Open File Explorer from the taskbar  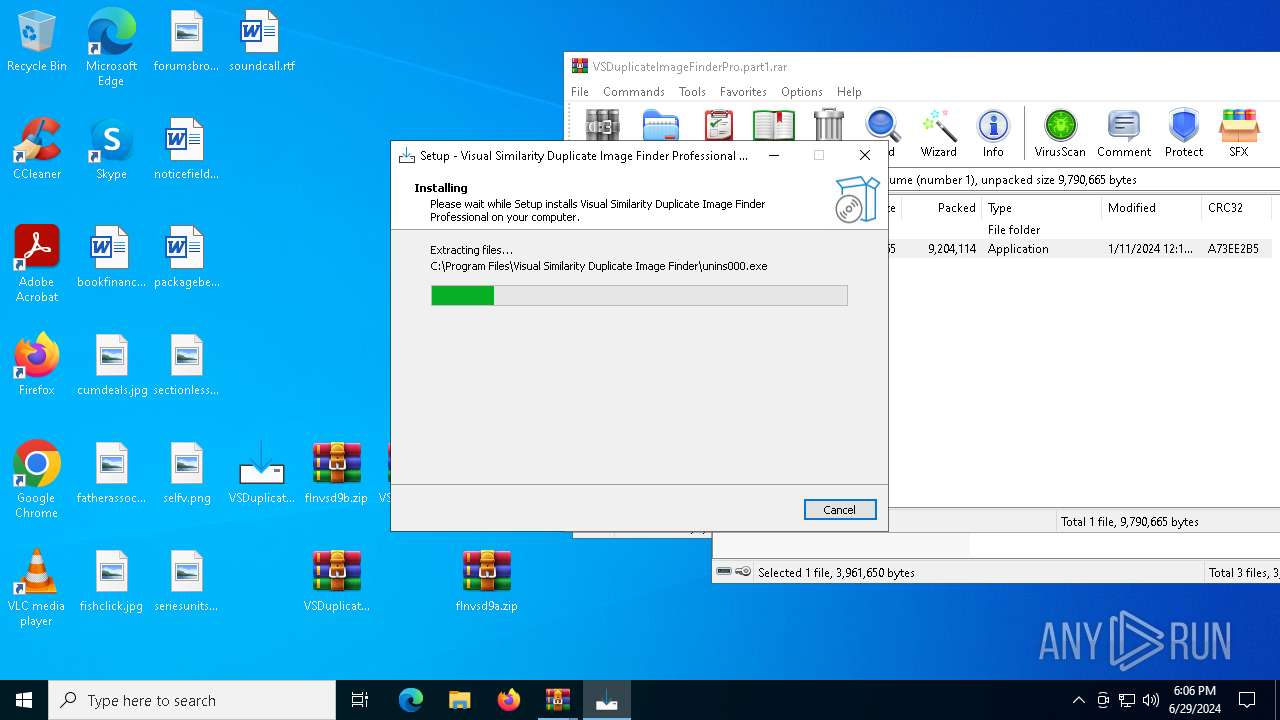pos(459,700)
